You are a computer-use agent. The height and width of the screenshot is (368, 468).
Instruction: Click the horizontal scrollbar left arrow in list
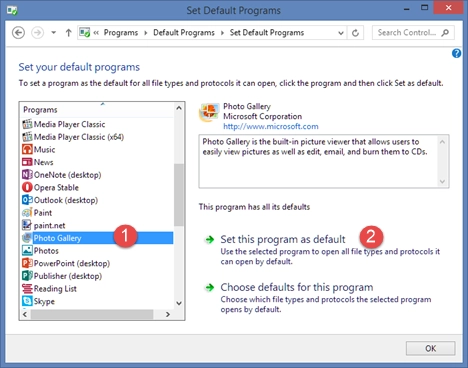click(25, 314)
